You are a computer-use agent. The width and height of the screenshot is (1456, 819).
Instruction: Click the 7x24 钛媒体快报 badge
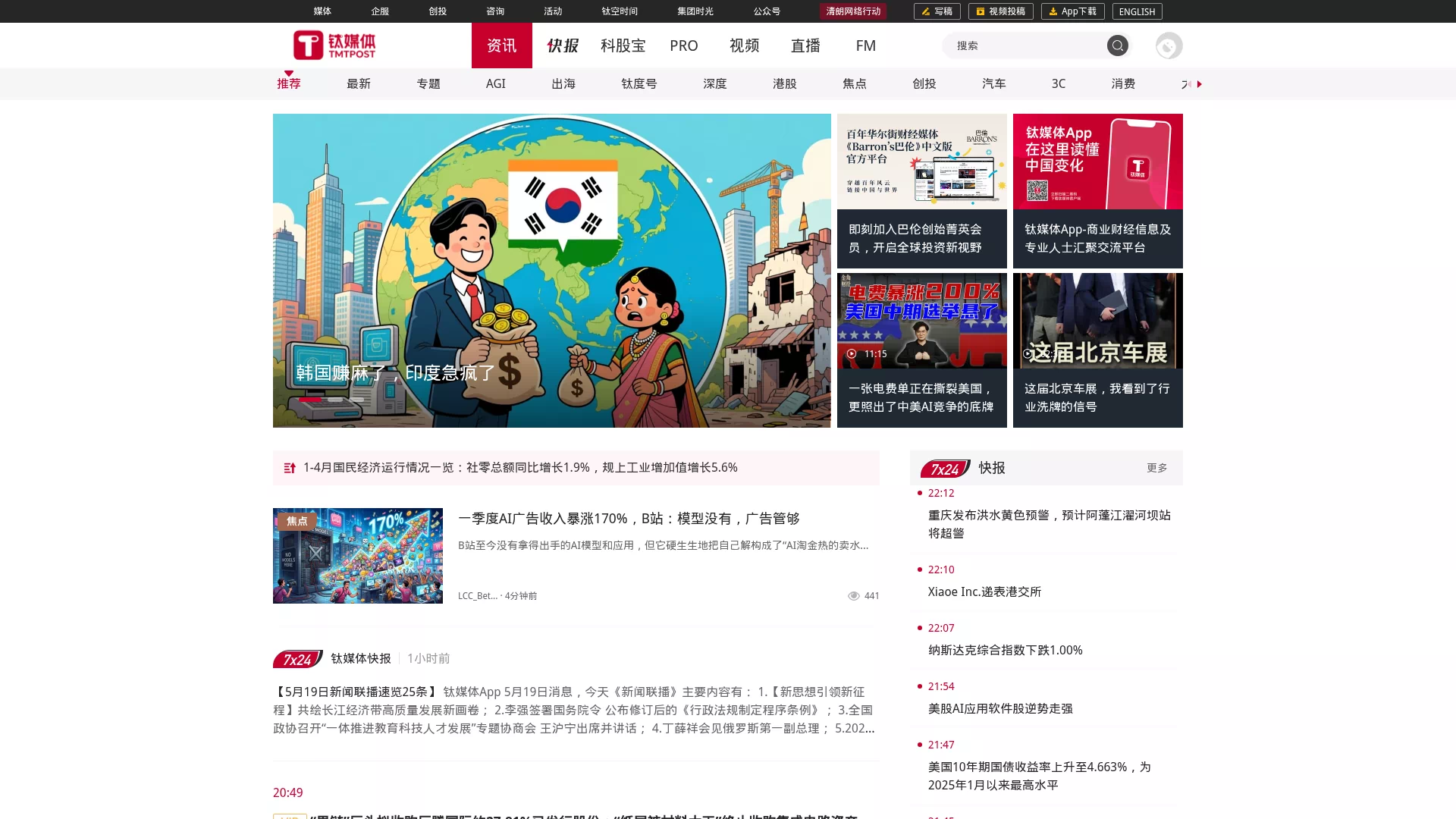(x=298, y=659)
